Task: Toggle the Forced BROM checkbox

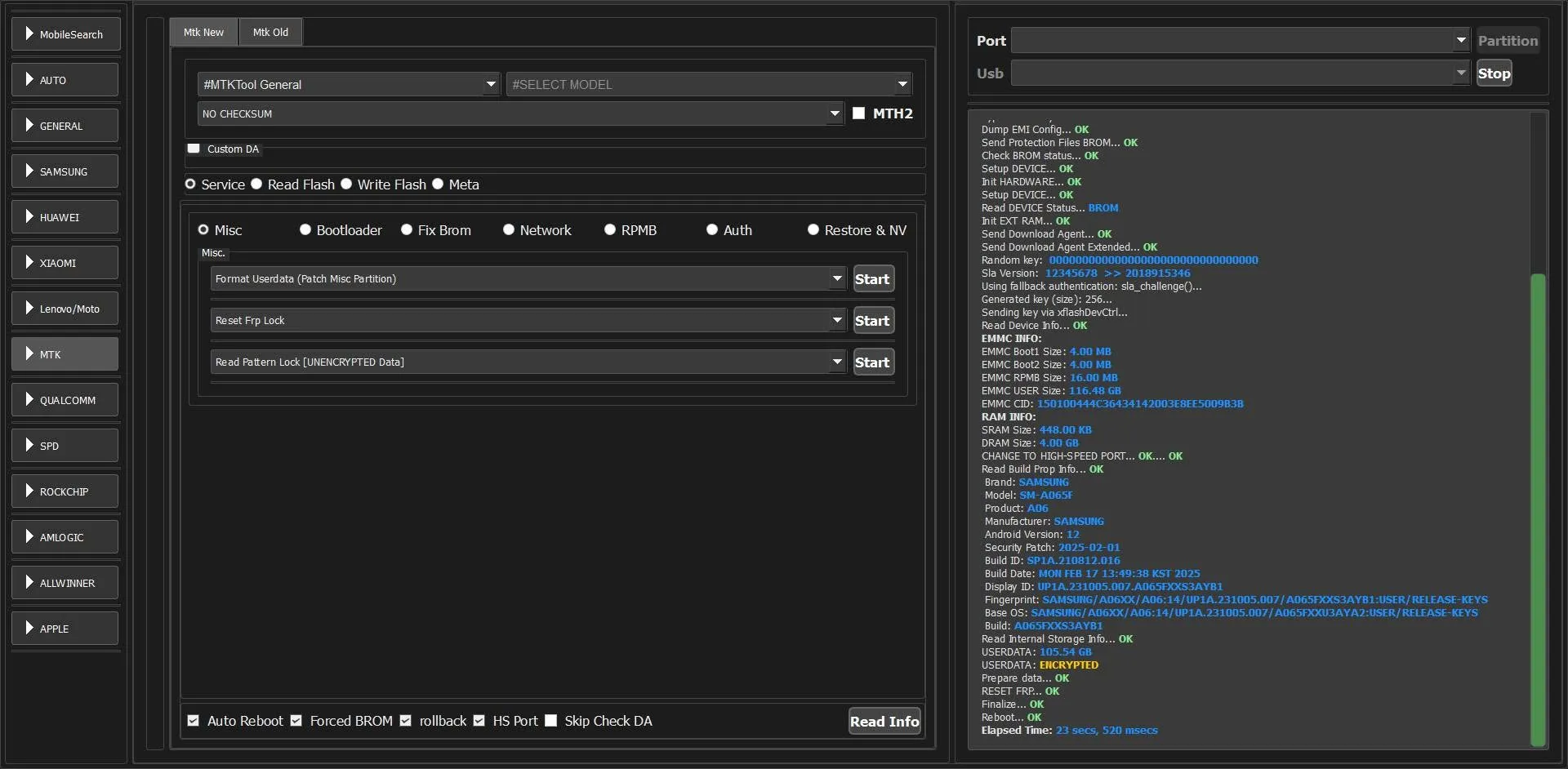Action: [x=296, y=721]
